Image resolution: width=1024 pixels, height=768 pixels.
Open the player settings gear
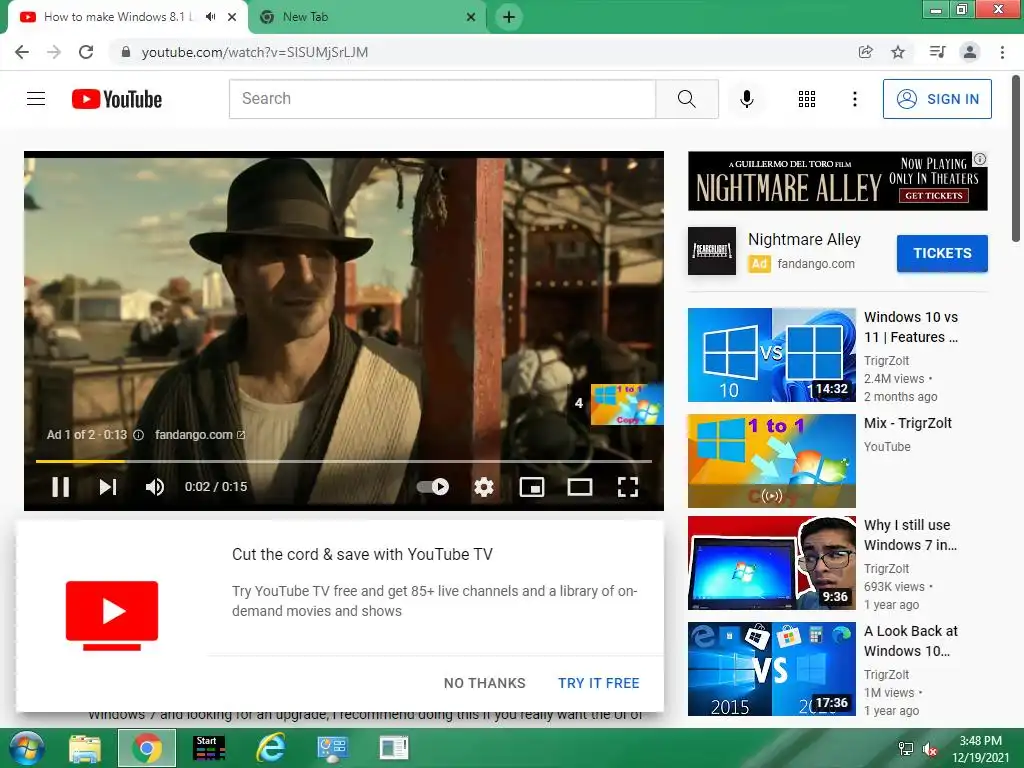click(483, 487)
